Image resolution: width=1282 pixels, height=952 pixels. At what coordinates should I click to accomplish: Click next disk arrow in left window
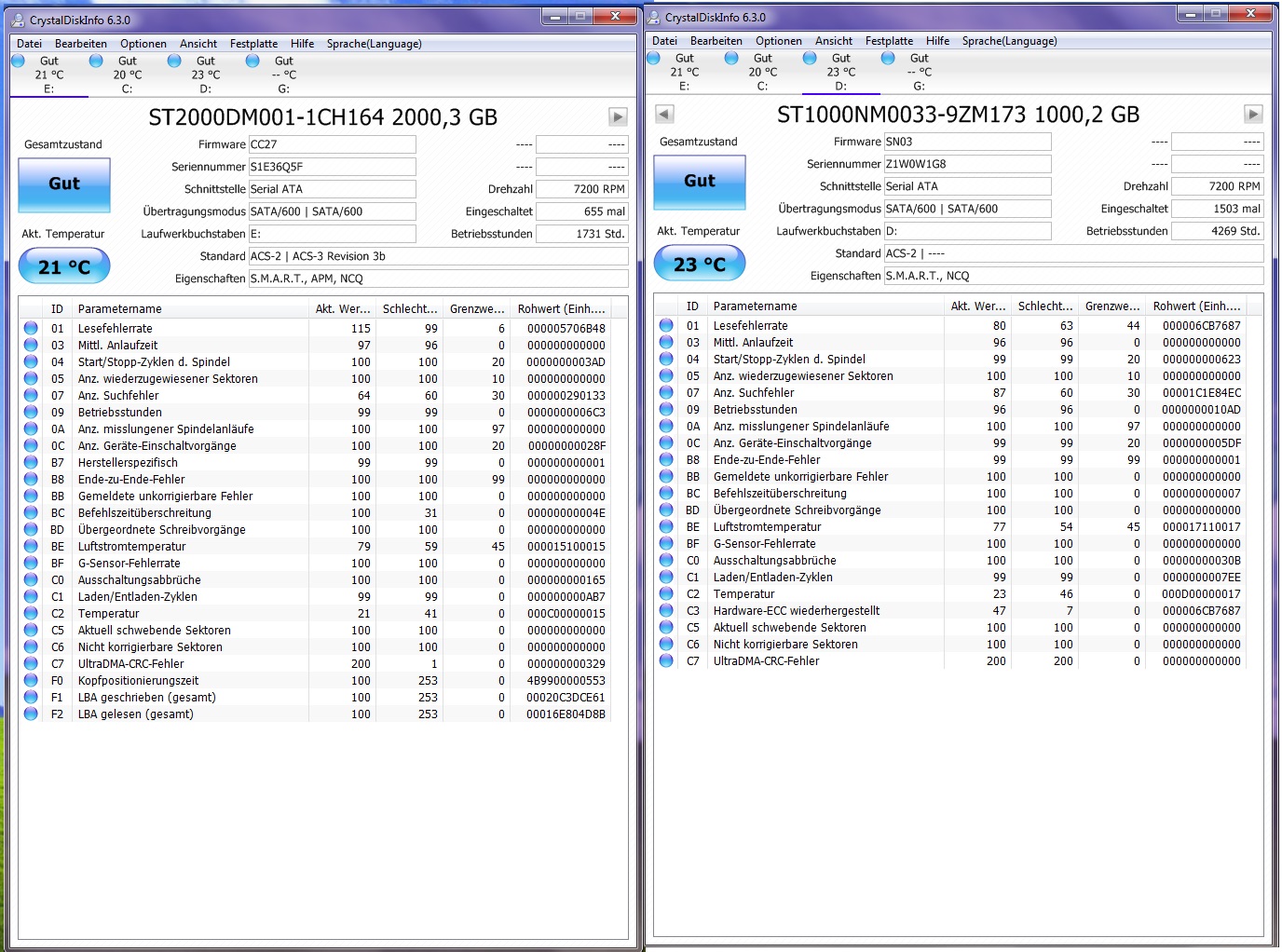click(x=618, y=116)
